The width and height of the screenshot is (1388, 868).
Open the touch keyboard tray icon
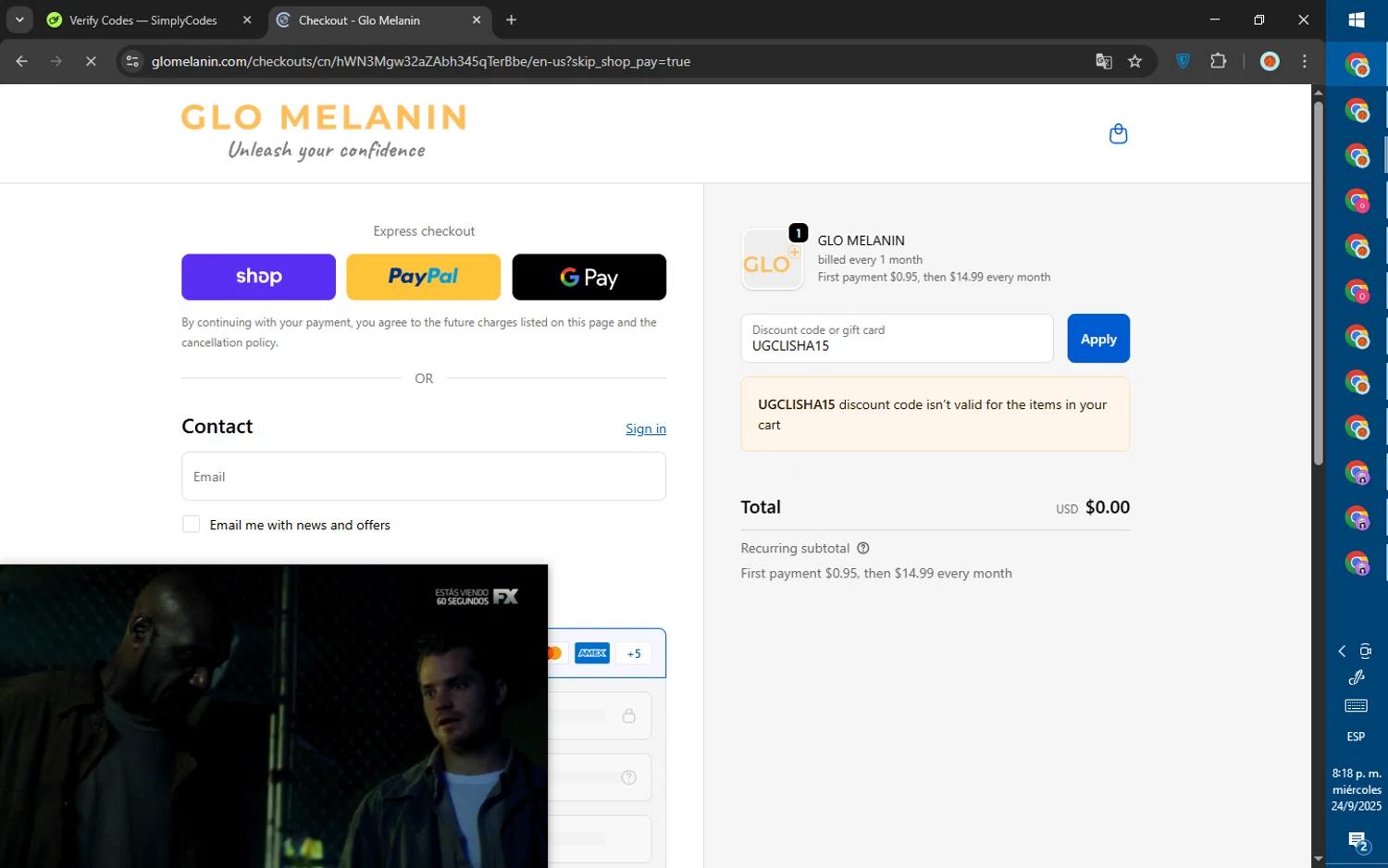[1357, 706]
